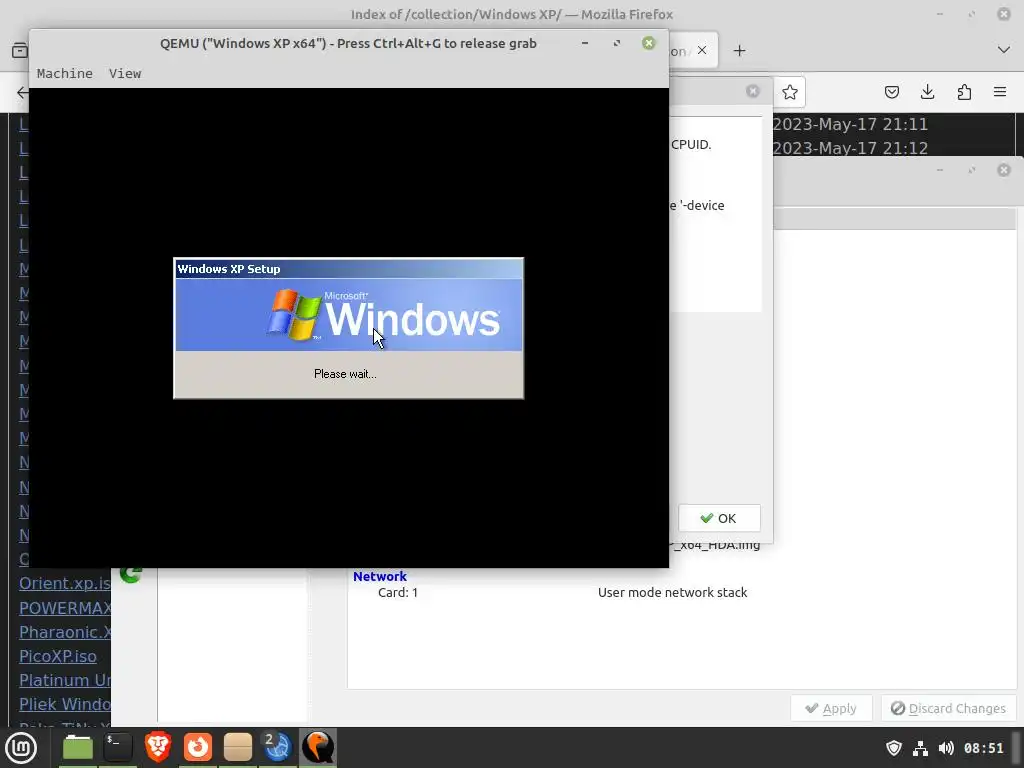Launch Brave browser from taskbar
Screen dimensions: 1024x768
click(x=157, y=748)
